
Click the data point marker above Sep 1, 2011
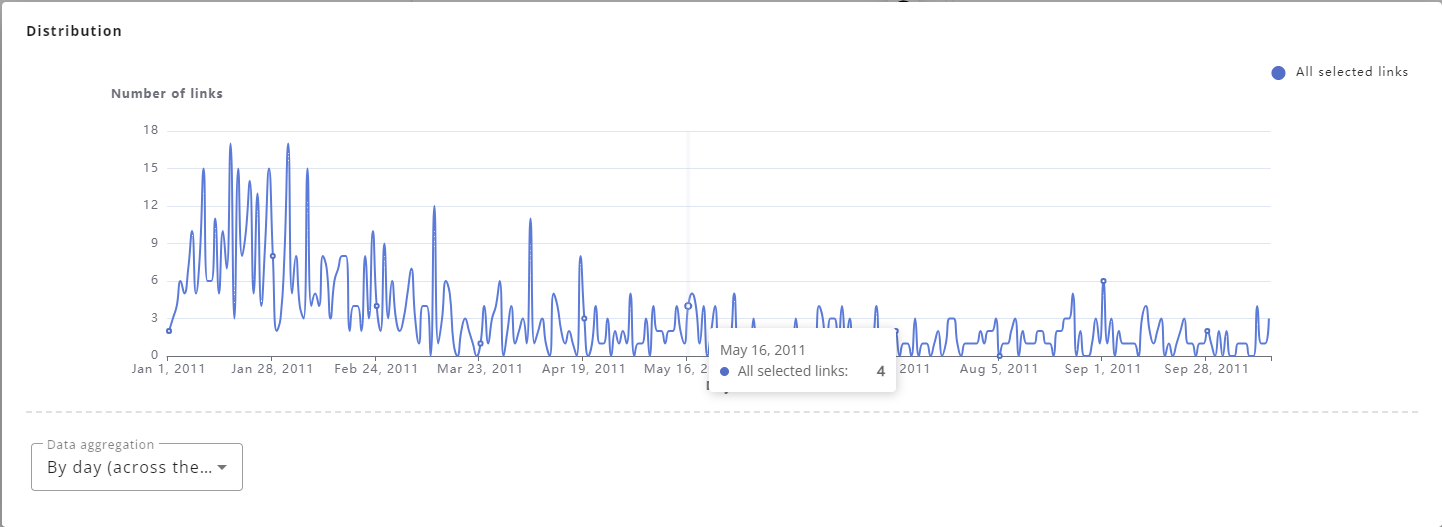1103,281
